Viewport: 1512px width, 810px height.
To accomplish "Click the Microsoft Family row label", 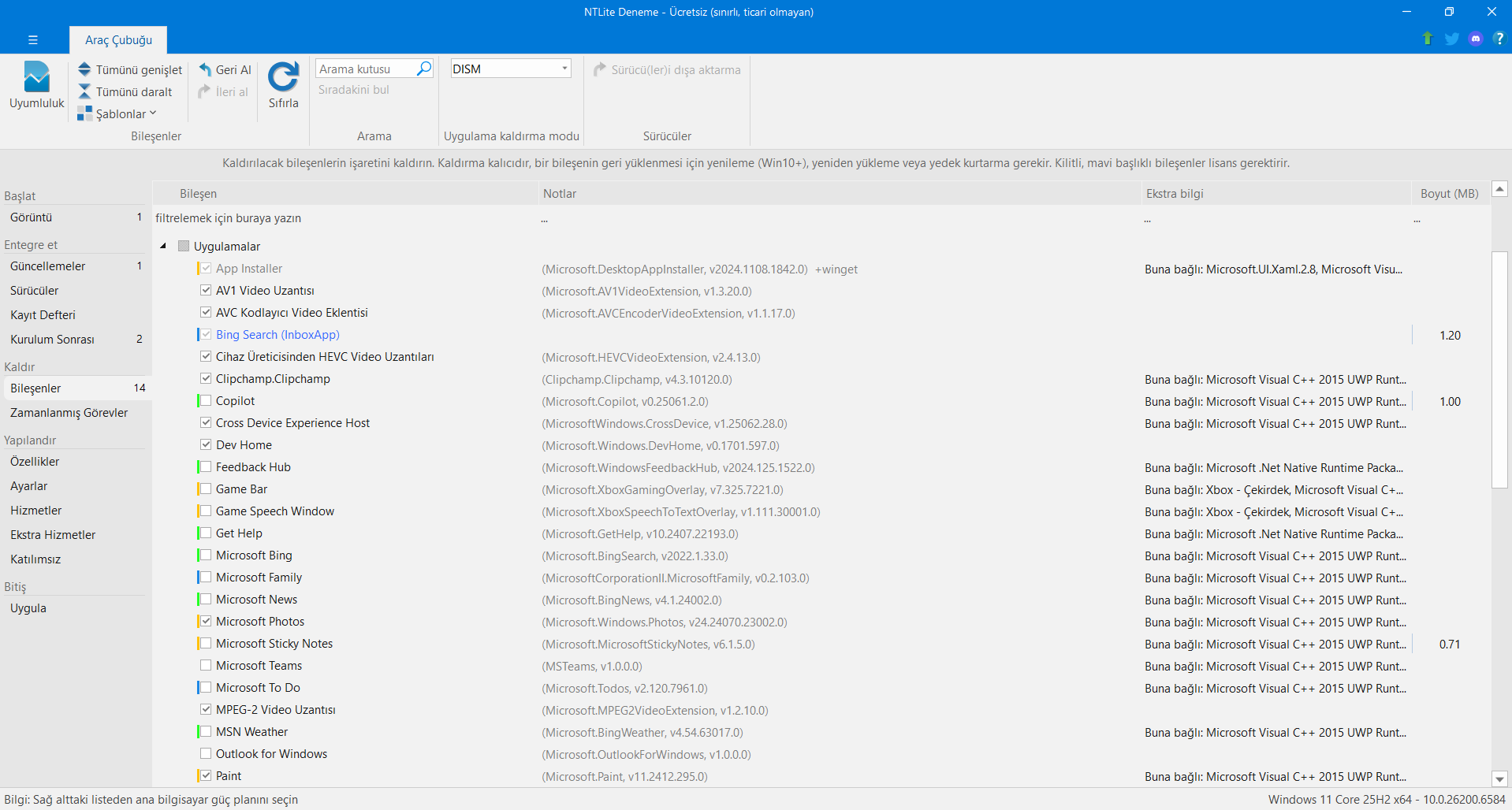I will pos(259,578).
